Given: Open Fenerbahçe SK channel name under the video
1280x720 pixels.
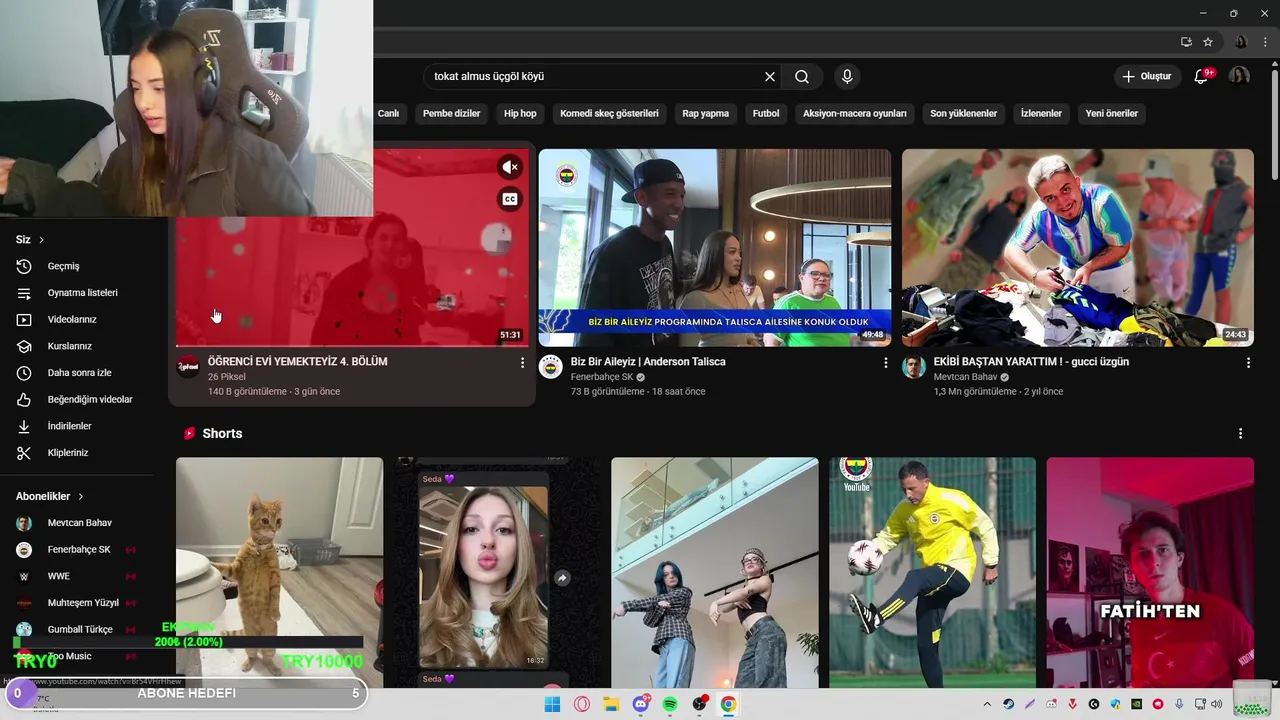Looking at the screenshot, I should point(602,377).
